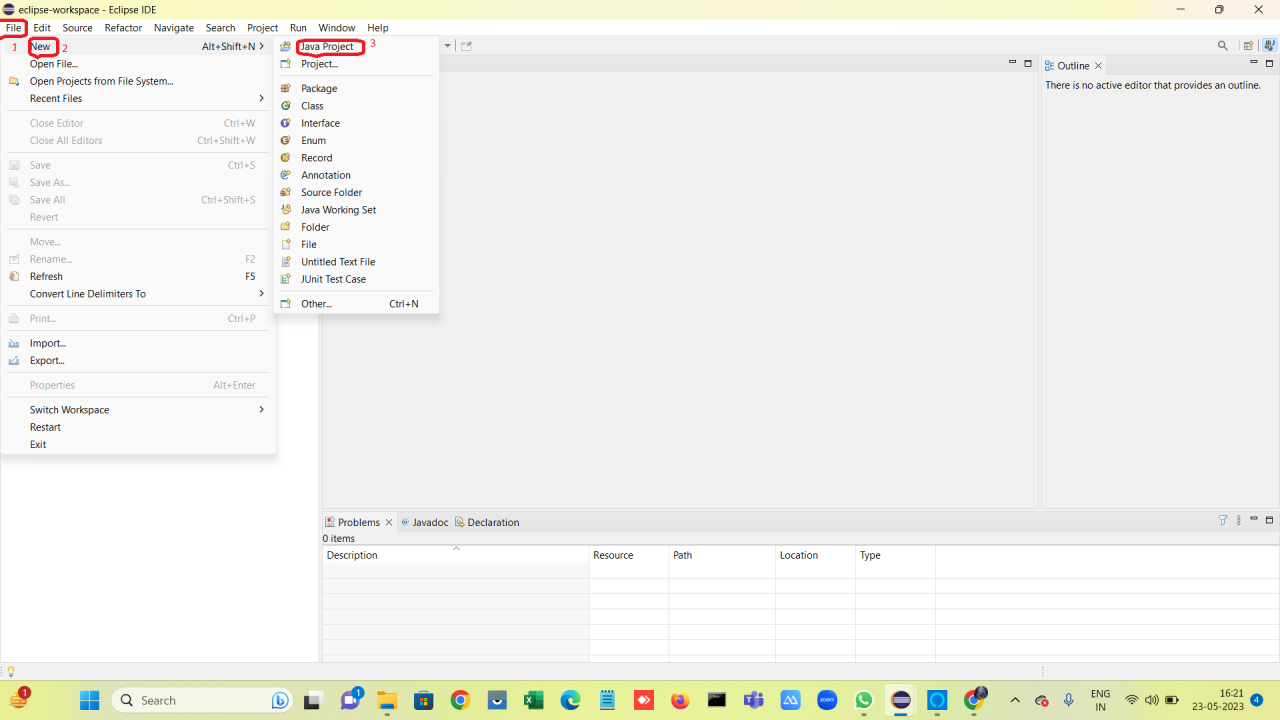Click the green Class icon
Screen dimensions: 1280x720
[285, 106]
